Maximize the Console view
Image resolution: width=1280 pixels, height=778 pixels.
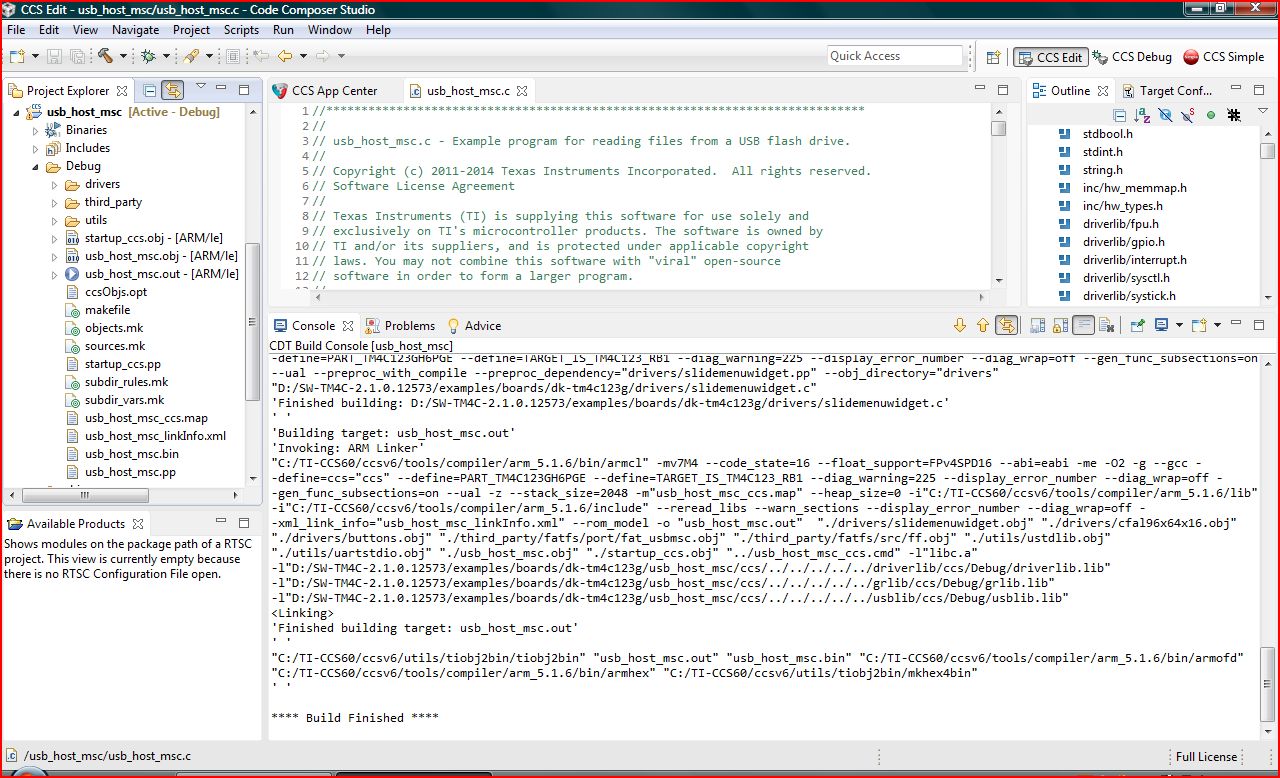(1259, 324)
